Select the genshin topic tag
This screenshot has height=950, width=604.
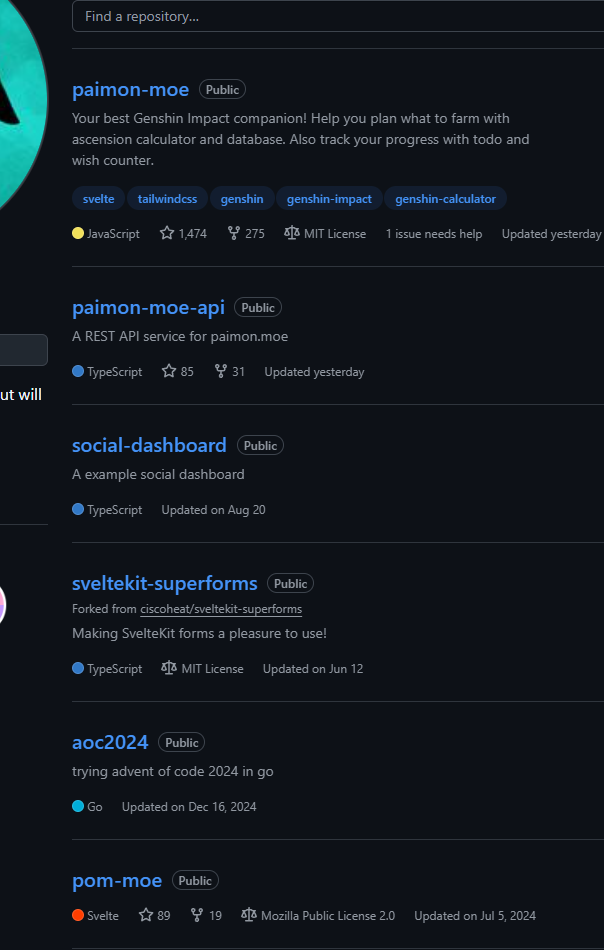242,199
